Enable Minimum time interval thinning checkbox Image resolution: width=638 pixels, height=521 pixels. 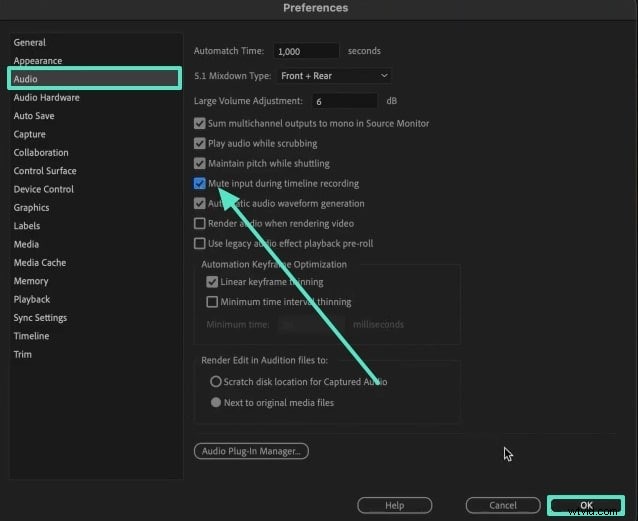[212, 302]
